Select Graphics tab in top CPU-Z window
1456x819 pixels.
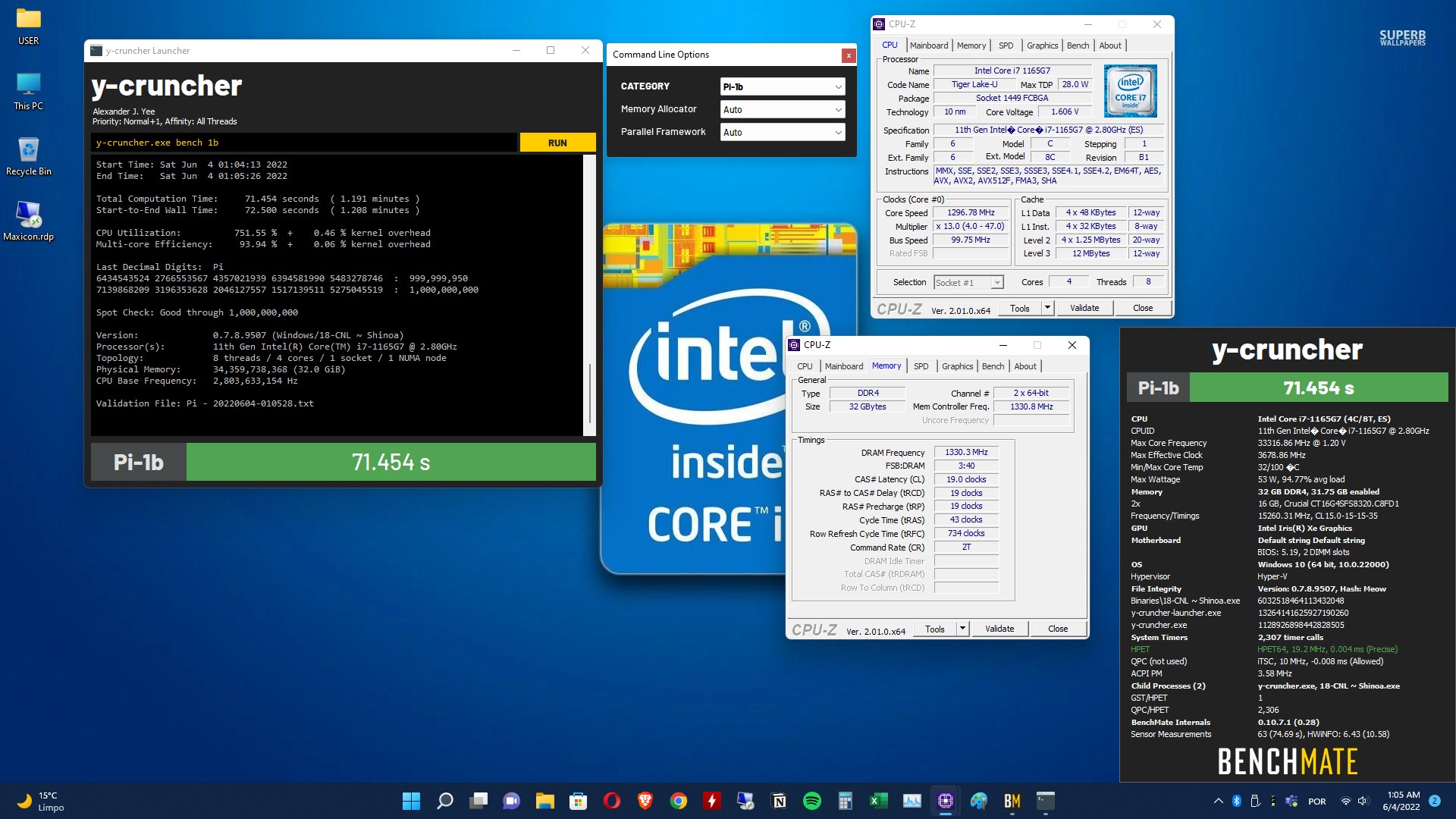tap(1042, 45)
